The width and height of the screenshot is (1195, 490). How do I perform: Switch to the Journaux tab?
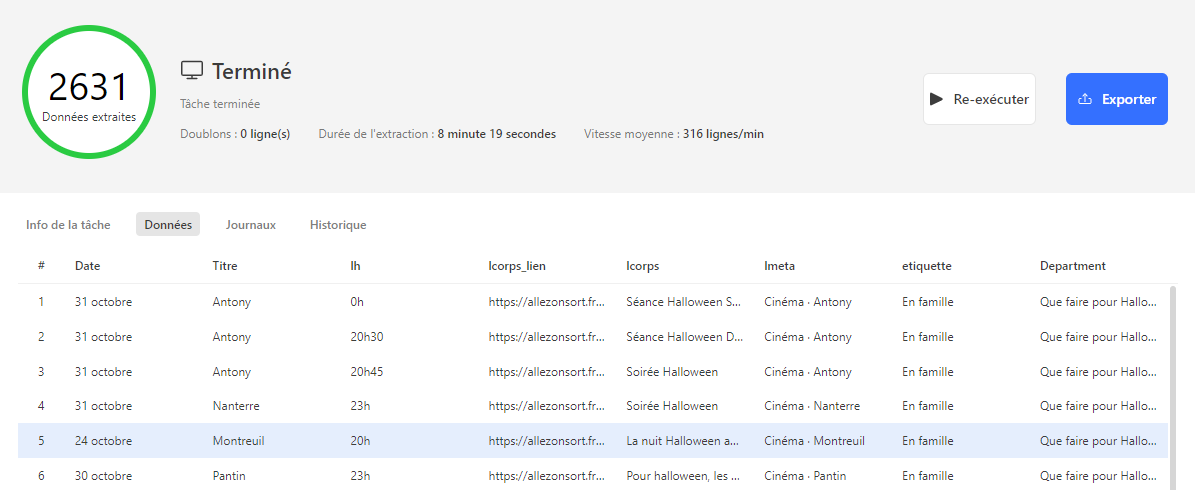pos(251,225)
